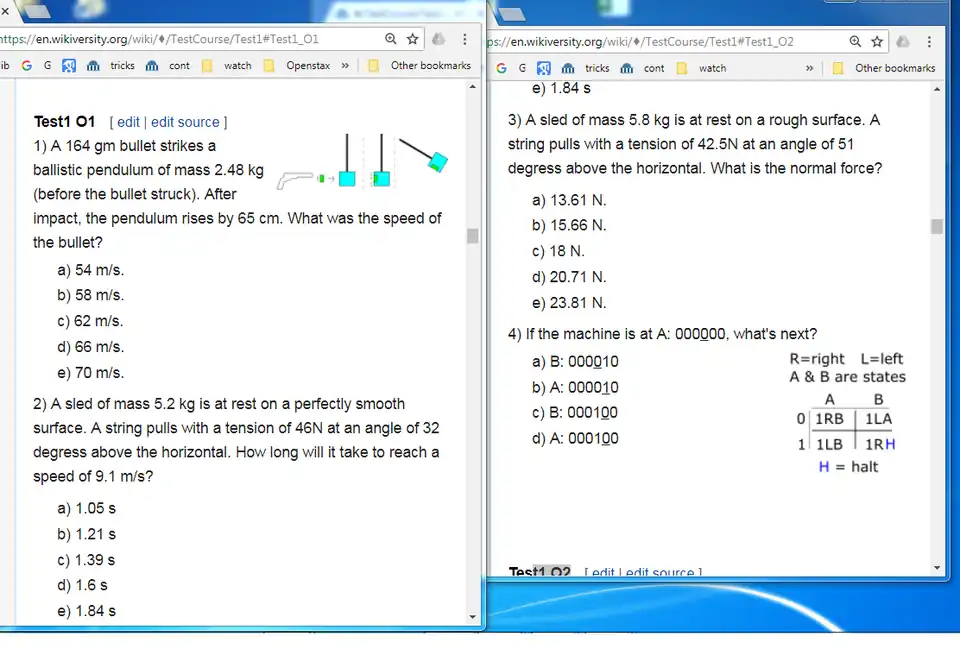Click zoom magnifier icon in right address bar
The height and width of the screenshot is (649, 960).
click(x=855, y=41)
